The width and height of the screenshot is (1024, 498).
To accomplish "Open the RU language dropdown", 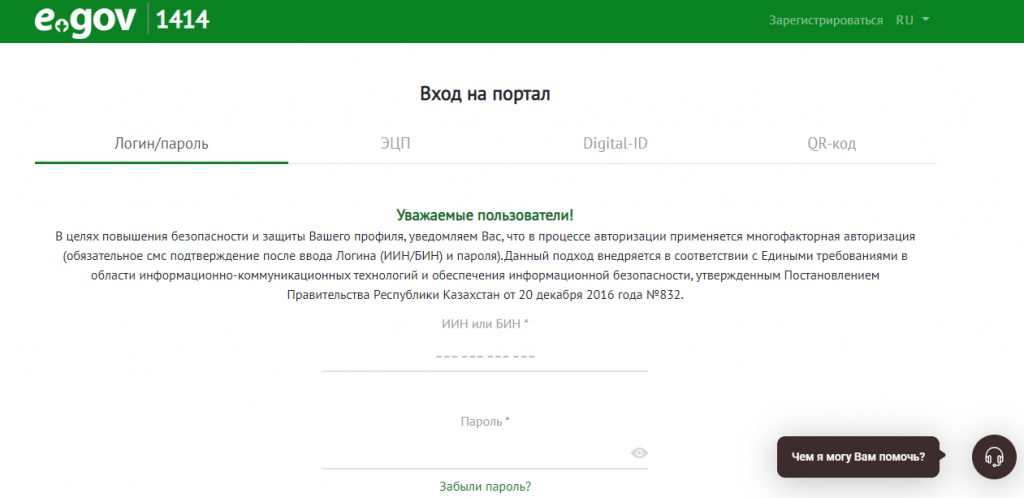I will click(912, 20).
